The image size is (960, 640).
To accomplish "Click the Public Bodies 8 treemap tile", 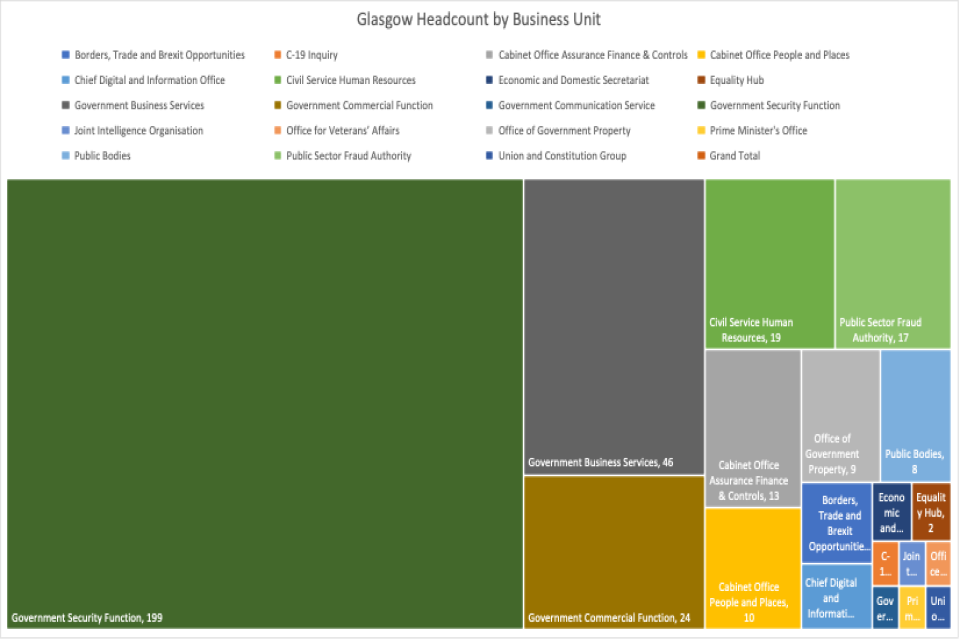I will coord(915,414).
